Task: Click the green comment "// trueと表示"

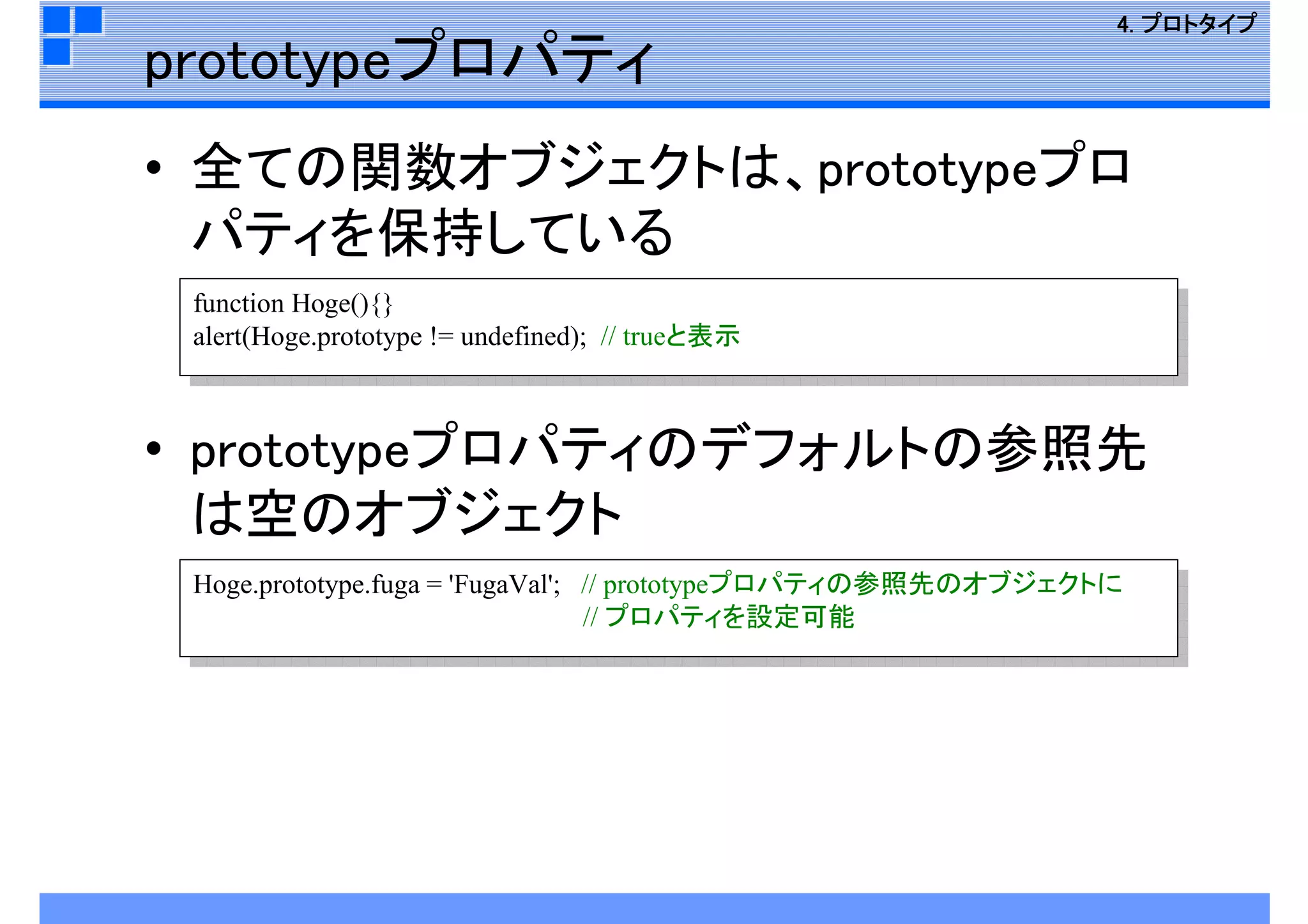Action: click(x=670, y=337)
